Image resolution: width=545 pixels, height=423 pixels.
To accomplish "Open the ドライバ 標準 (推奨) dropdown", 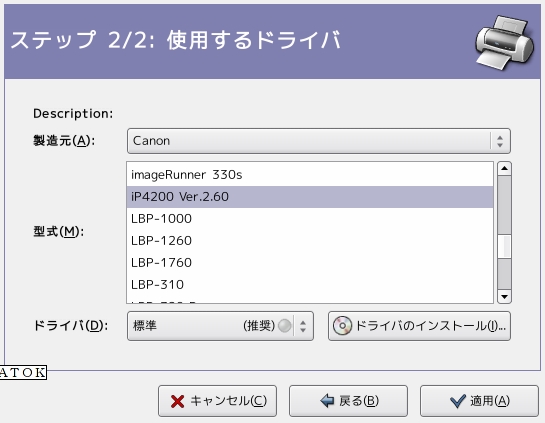I will pyautogui.click(x=220, y=326).
